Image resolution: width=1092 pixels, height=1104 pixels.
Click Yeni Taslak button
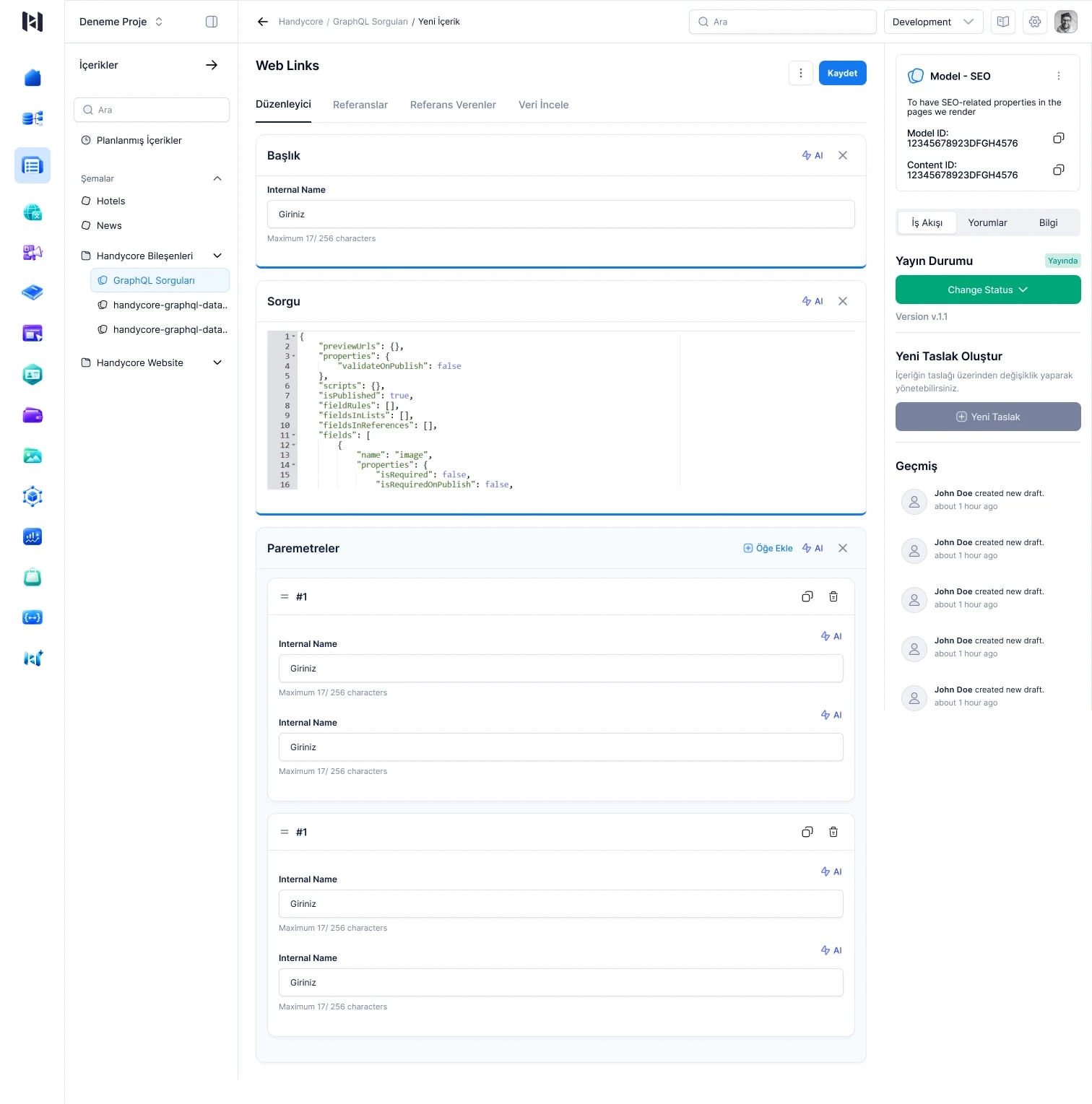tap(988, 417)
